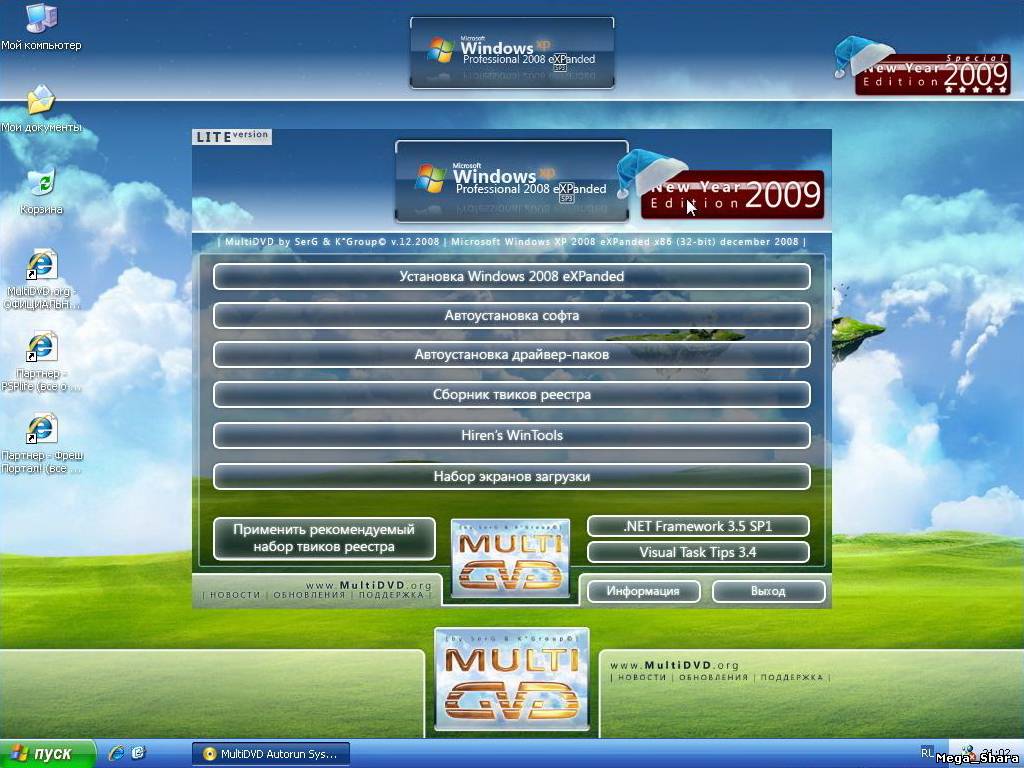
Task: Click the Применить рекомендуемый набор твиков реестра button
Action: coord(324,539)
